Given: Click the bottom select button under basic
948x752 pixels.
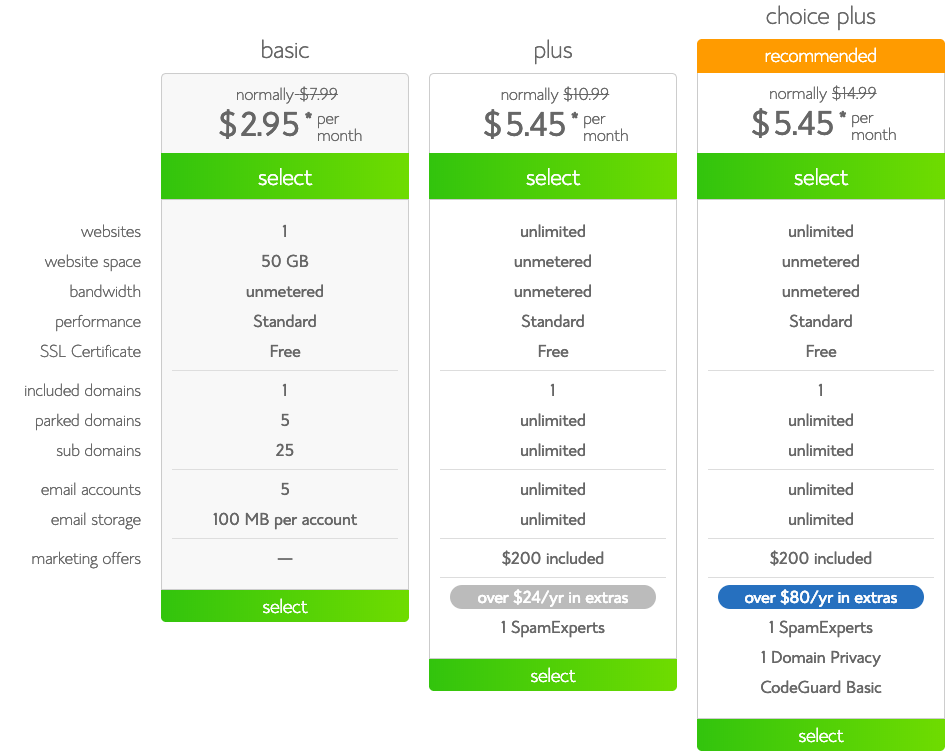Looking at the screenshot, I should point(284,606).
